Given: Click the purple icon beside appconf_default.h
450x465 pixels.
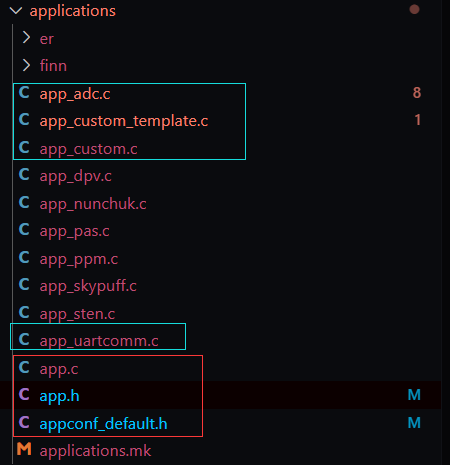Looking at the screenshot, I should 24,422.
